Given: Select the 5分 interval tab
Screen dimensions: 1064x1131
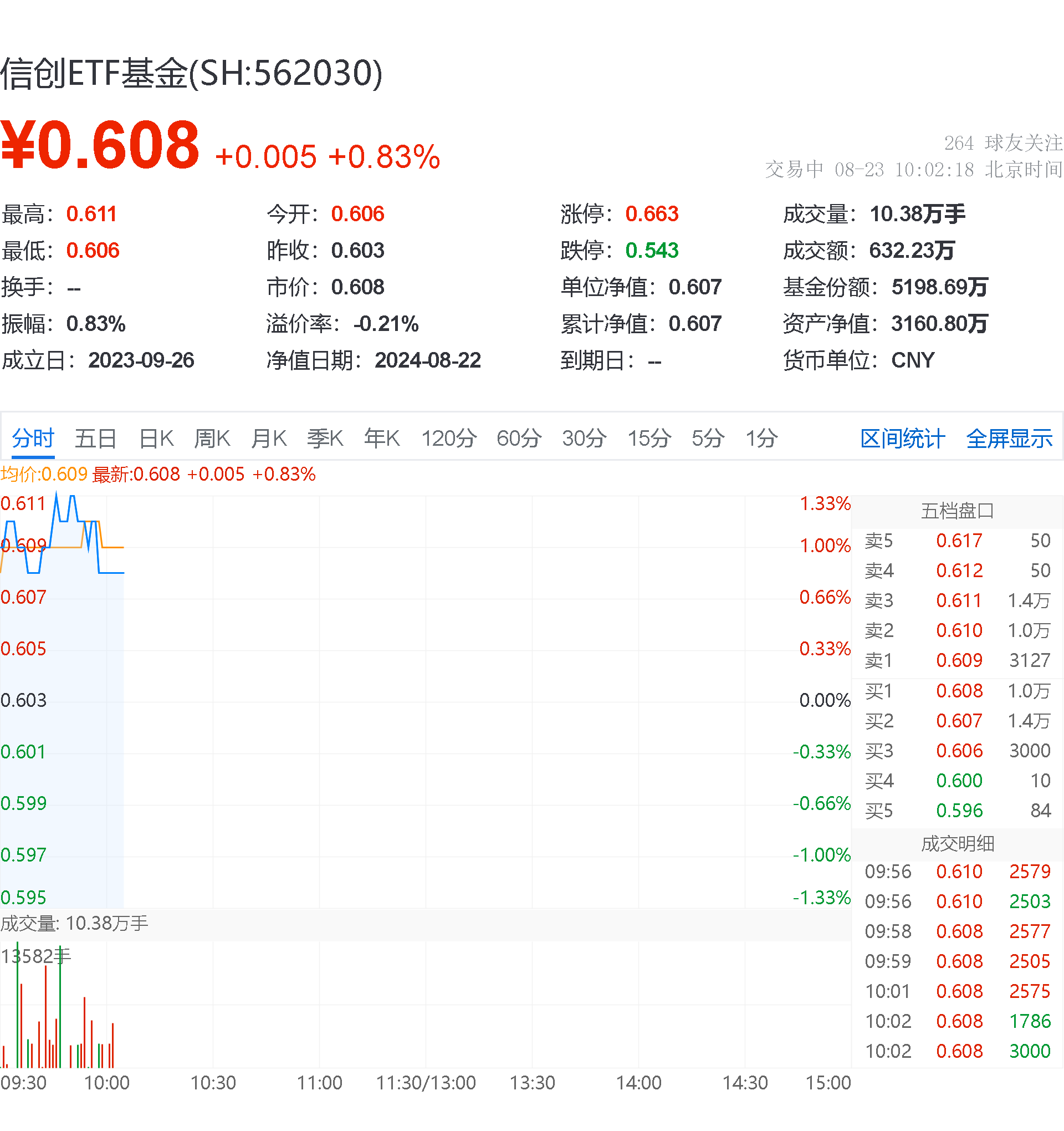Looking at the screenshot, I should [708, 439].
